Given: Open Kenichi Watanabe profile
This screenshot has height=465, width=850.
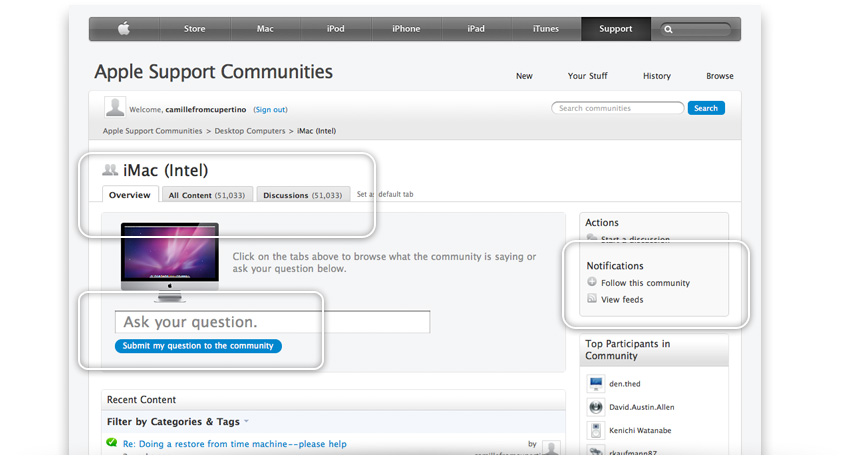Looking at the screenshot, I should pyautogui.click(x=640, y=430).
